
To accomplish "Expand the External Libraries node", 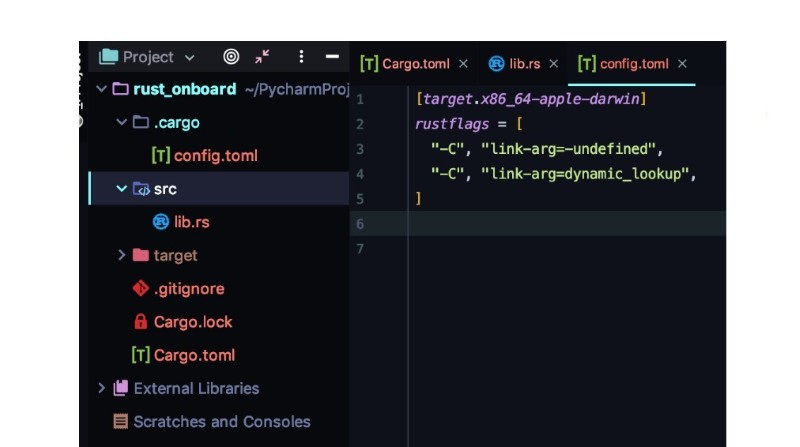I will tap(102, 388).
